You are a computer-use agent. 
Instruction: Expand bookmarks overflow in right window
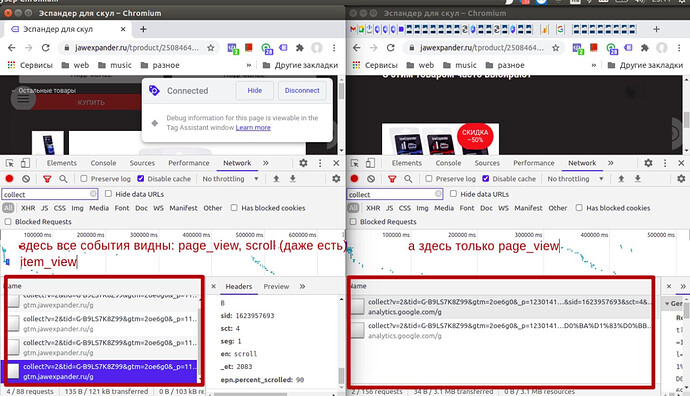coord(594,65)
